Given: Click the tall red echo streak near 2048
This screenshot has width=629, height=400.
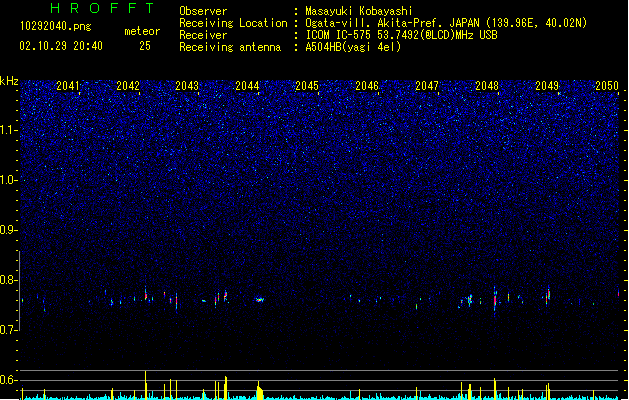Looking at the screenshot, I should [495, 301].
